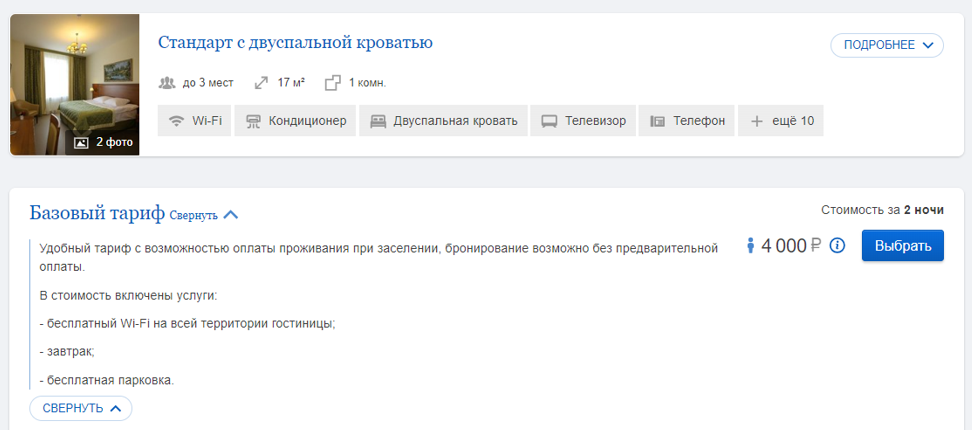Click 'до 3 мест' capacity text
972x430 pixels.
(x=208, y=83)
